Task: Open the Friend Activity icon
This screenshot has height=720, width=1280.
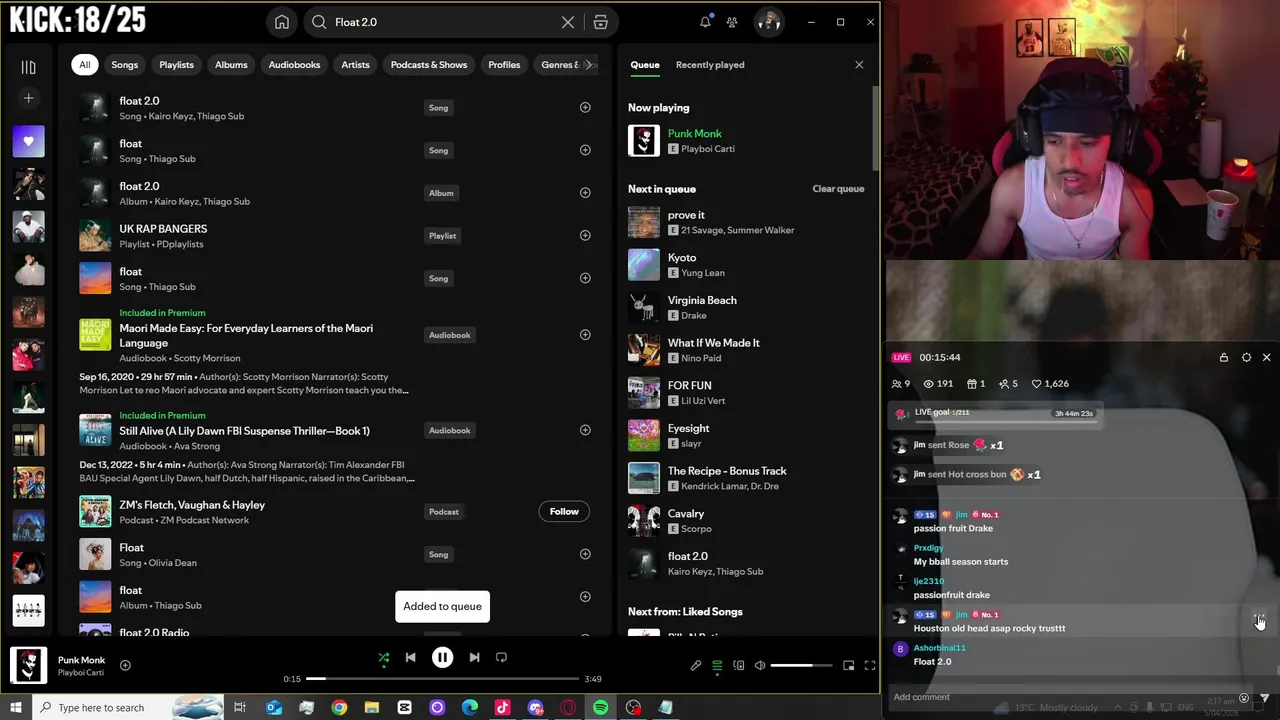Action: (x=732, y=22)
